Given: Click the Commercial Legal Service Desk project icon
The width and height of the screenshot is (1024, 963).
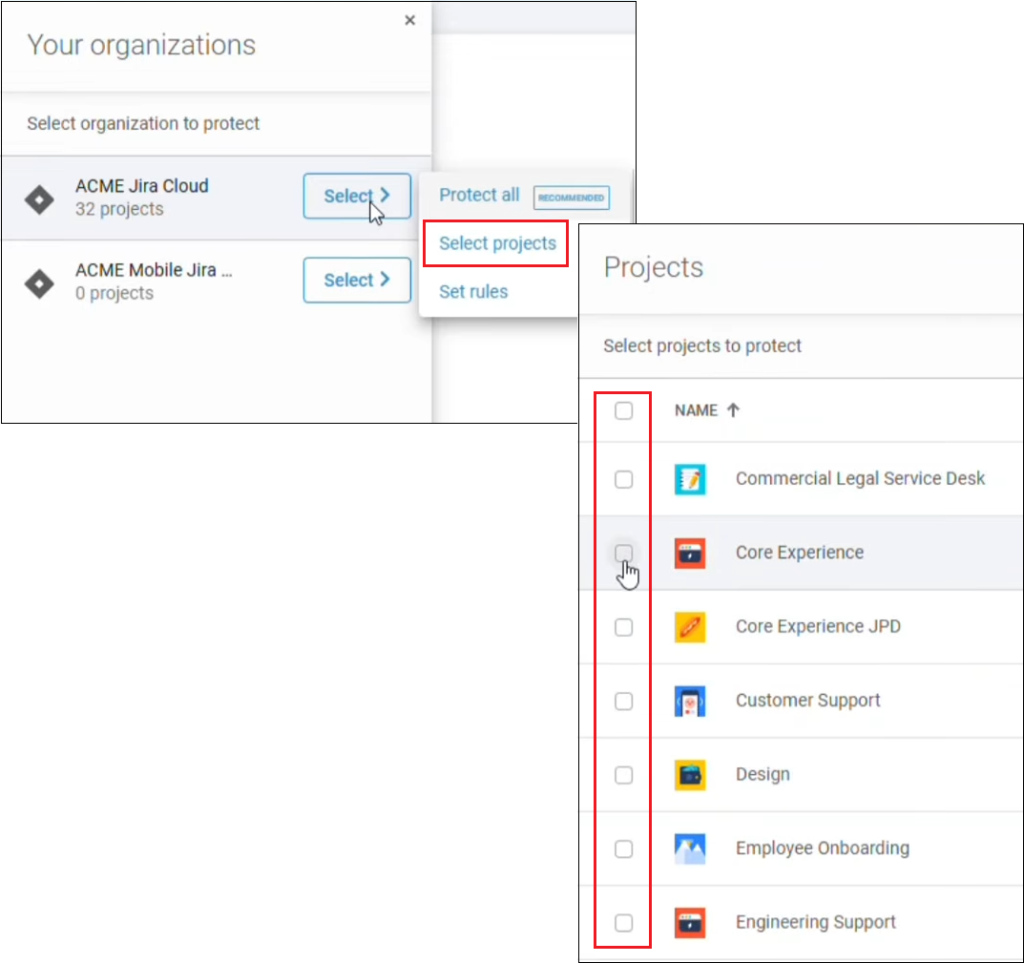Looking at the screenshot, I should pyautogui.click(x=690, y=478).
